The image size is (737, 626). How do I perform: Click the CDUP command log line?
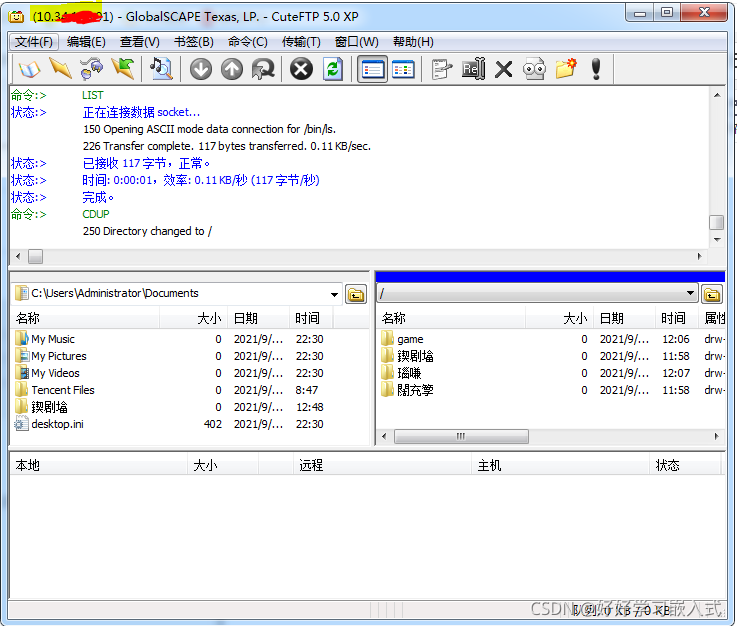[x=96, y=214]
